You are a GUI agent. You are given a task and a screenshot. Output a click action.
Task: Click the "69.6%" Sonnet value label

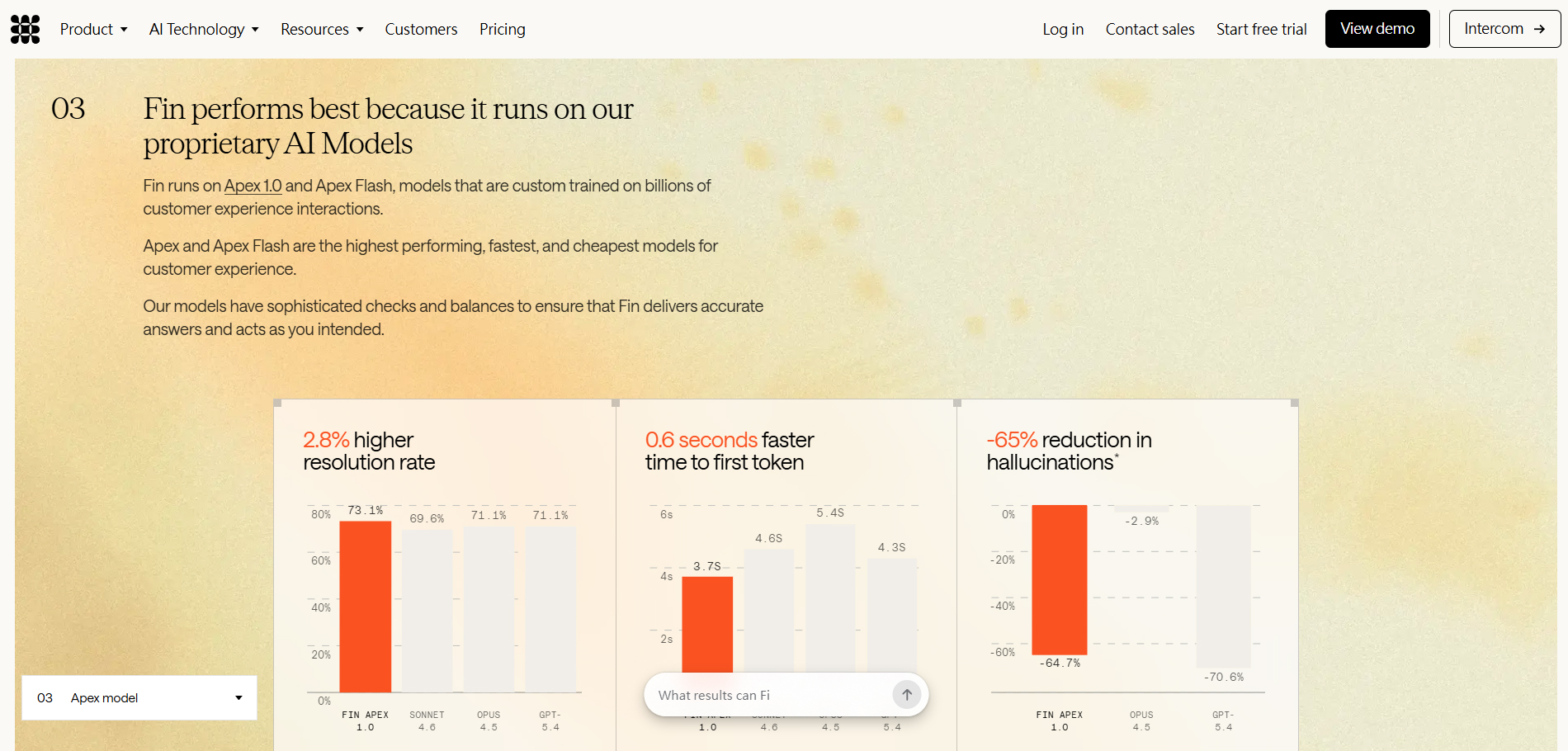point(427,518)
